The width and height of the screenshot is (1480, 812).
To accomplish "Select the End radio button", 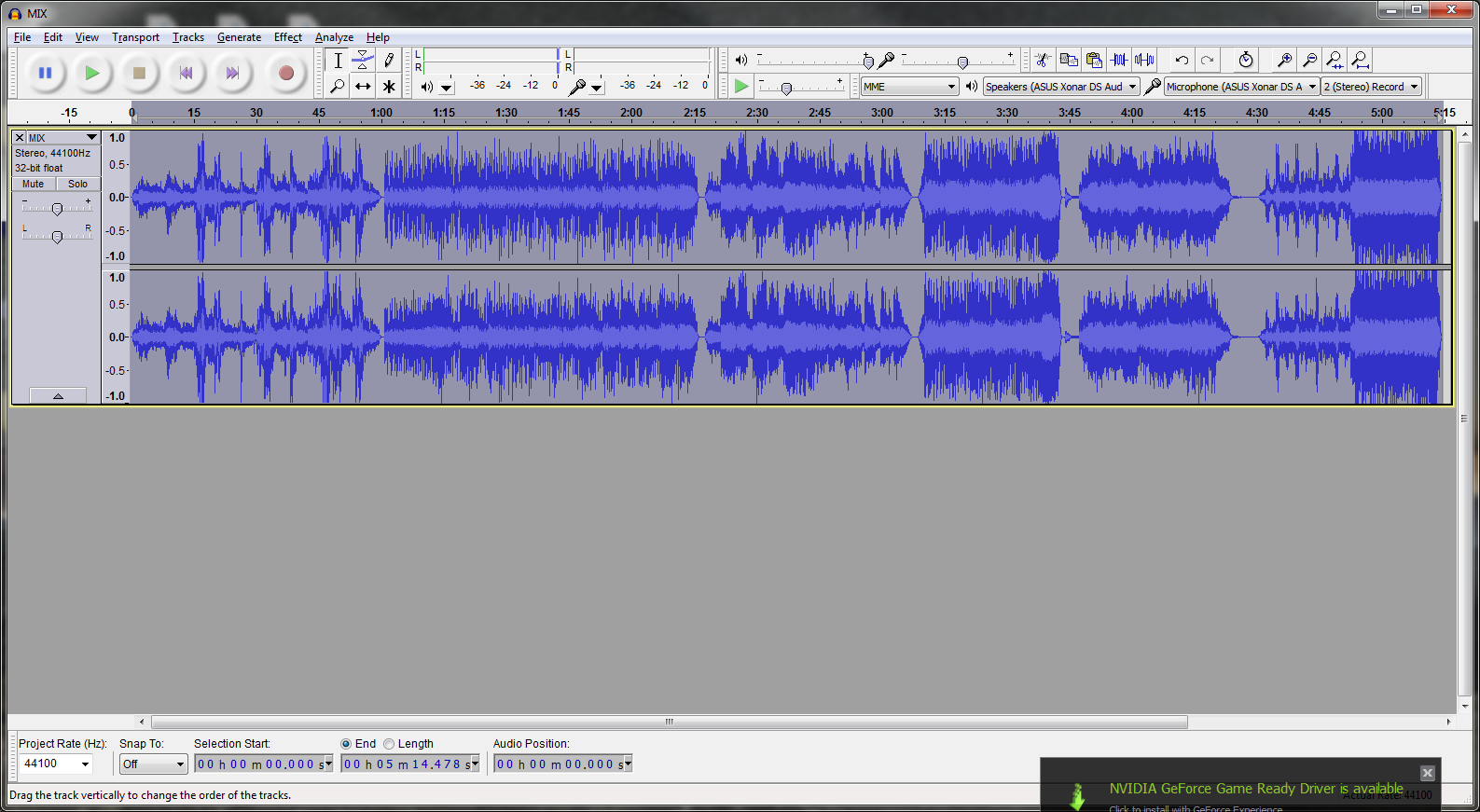I will coord(346,744).
